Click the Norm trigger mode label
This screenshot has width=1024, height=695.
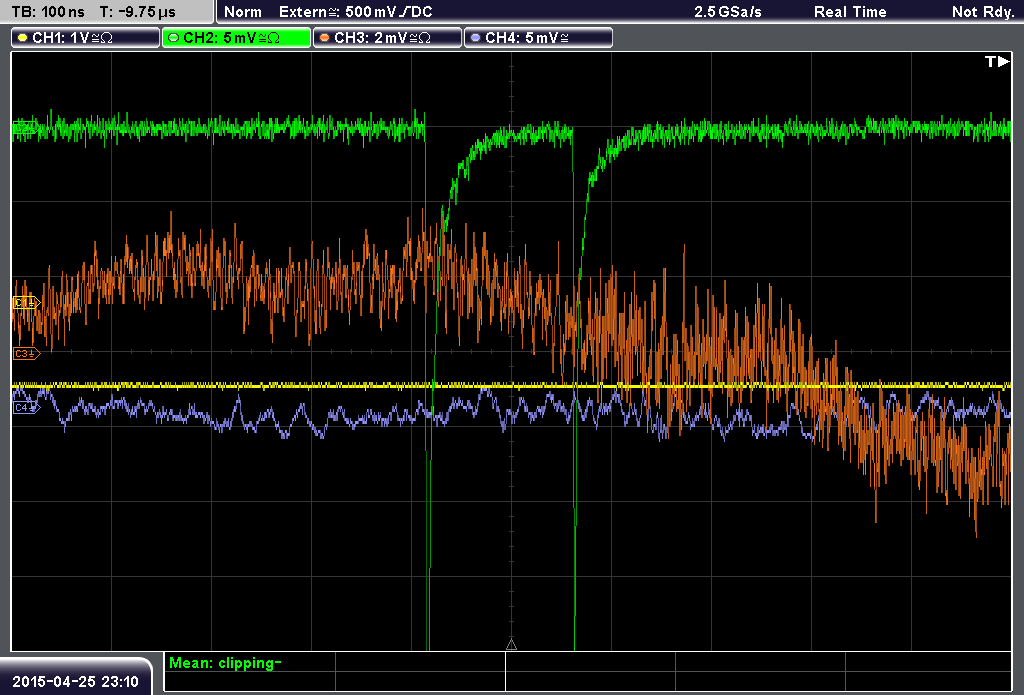coord(243,12)
